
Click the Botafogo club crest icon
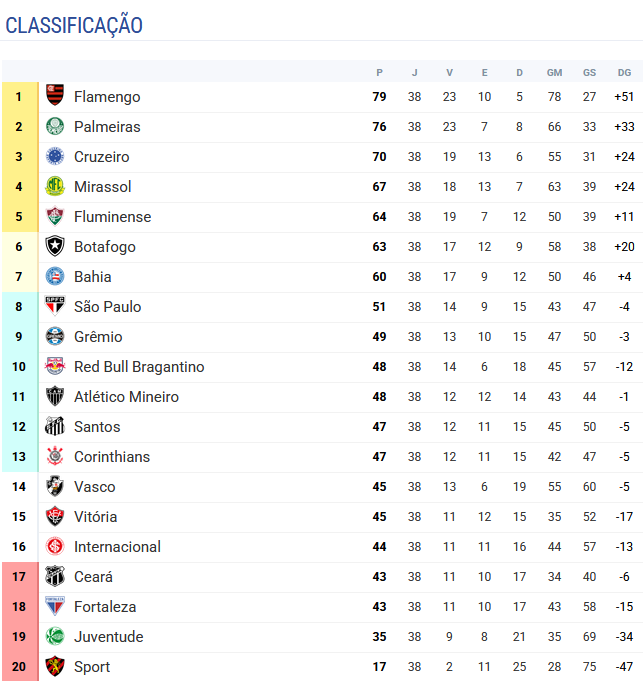pyautogui.click(x=55, y=247)
